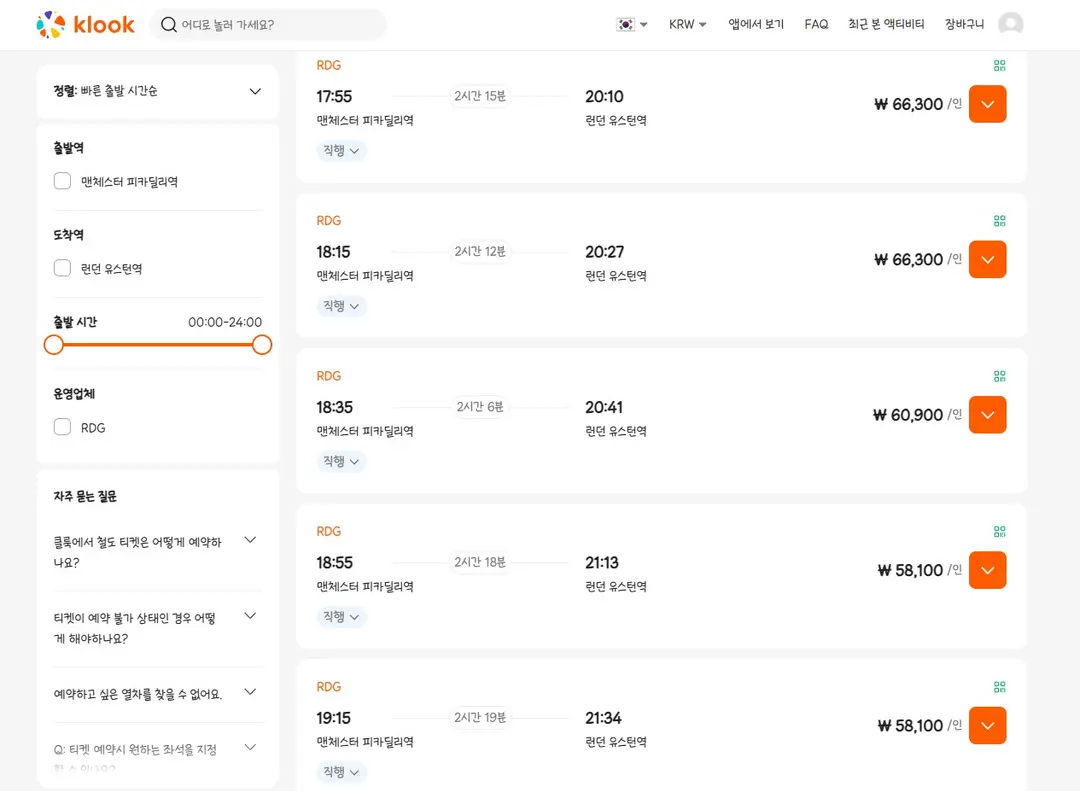This screenshot has width=1080, height=791.
Task: Expand fares for the 18:15 train
Action: coord(987,259)
